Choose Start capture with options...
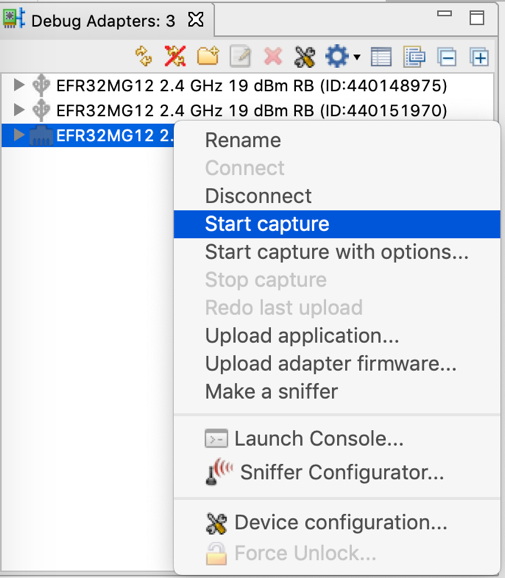The image size is (505, 578). click(x=337, y=252)
